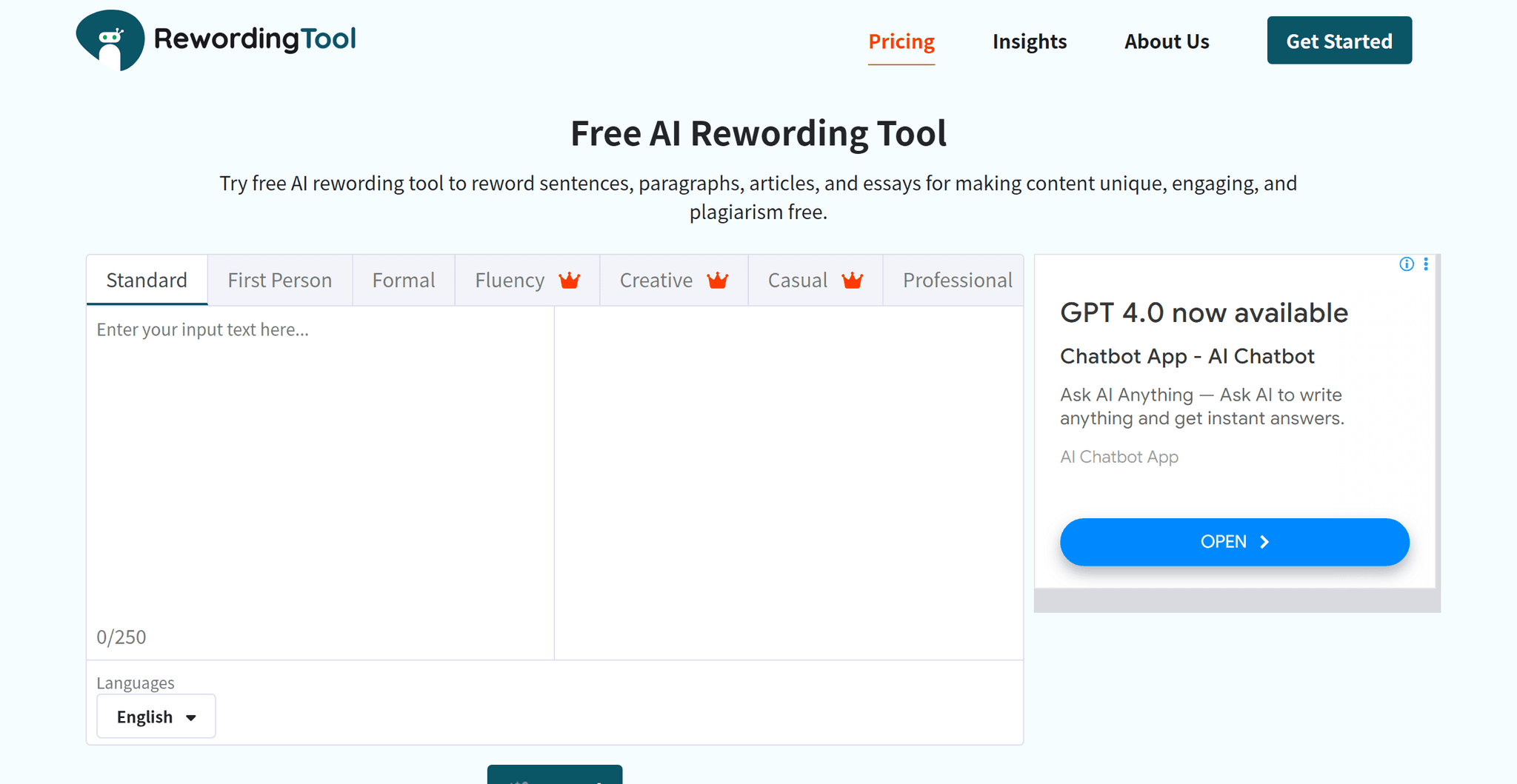Switch to the First Person tab
This screenshot has height=784, width=1517.
(x=279, y=280)
